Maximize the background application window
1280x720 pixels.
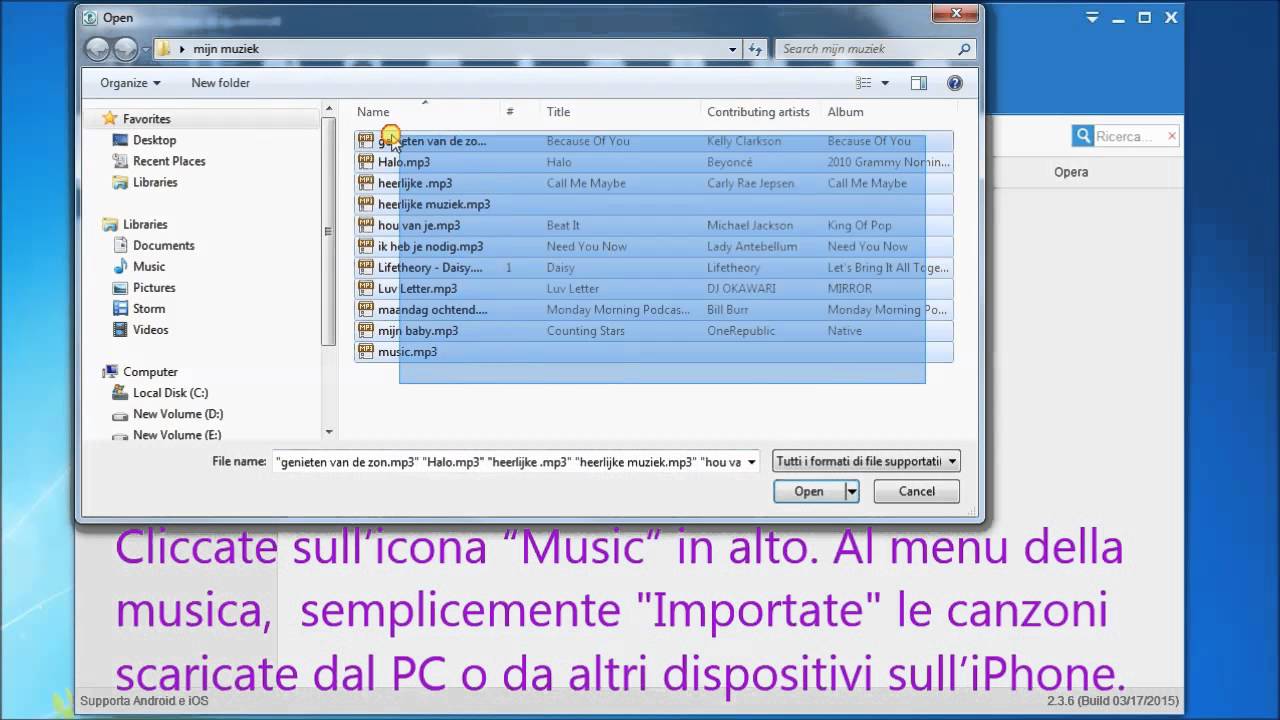tap(1145, 17)
